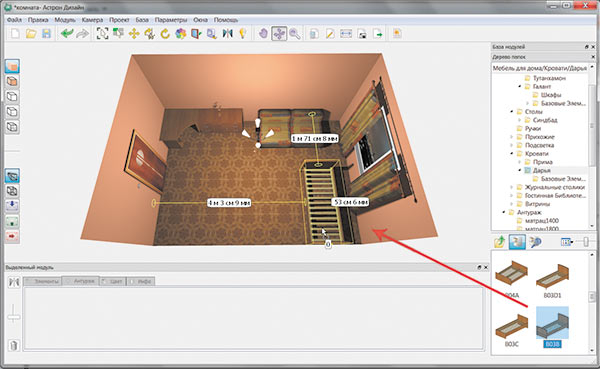Viewport: 600px width, 369px height.
Task: Click the yellow Rotate arrow tool
Action: coord(165,34)
